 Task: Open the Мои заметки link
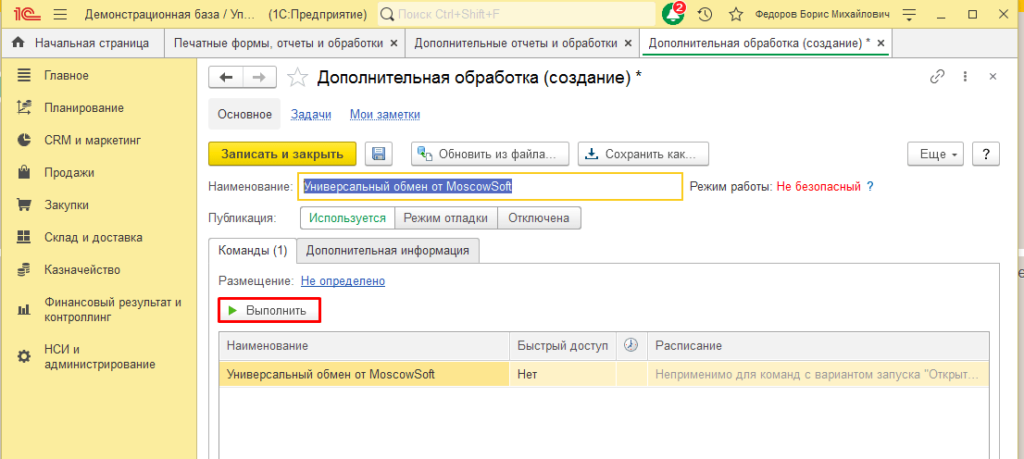pos(385,114)
